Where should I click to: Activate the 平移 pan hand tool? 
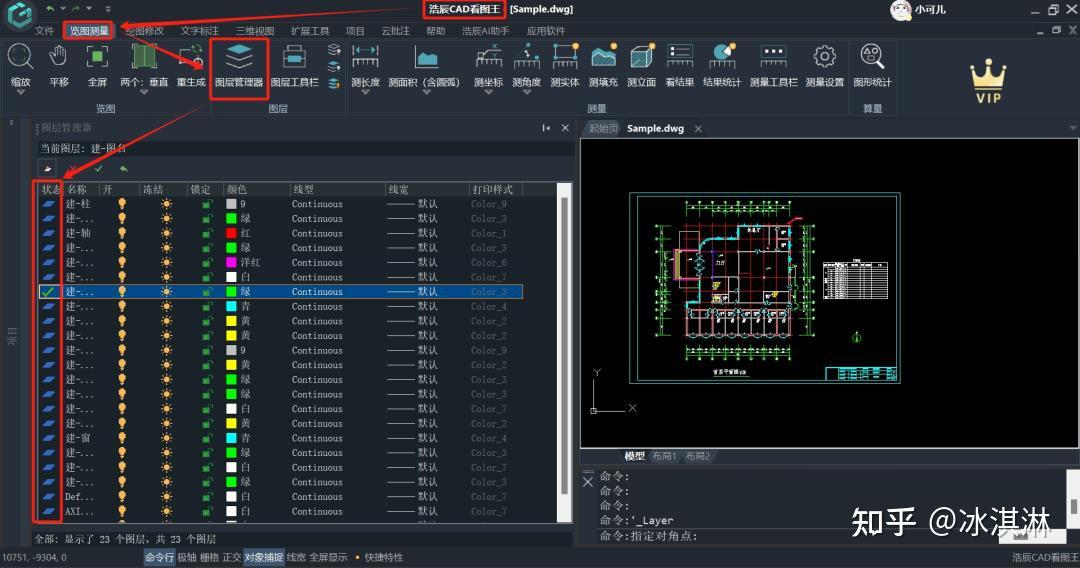click(59, 64)
